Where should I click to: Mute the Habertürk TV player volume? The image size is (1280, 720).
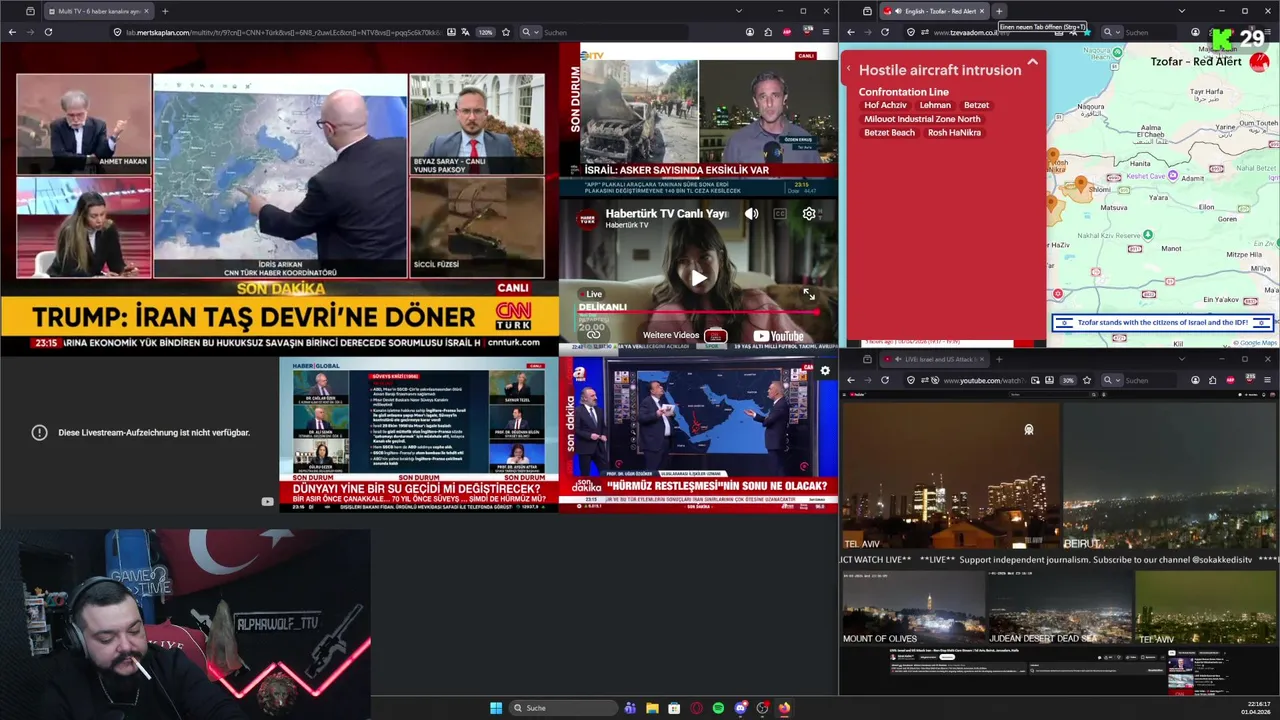pyautogui.click(x=751, y=214)
